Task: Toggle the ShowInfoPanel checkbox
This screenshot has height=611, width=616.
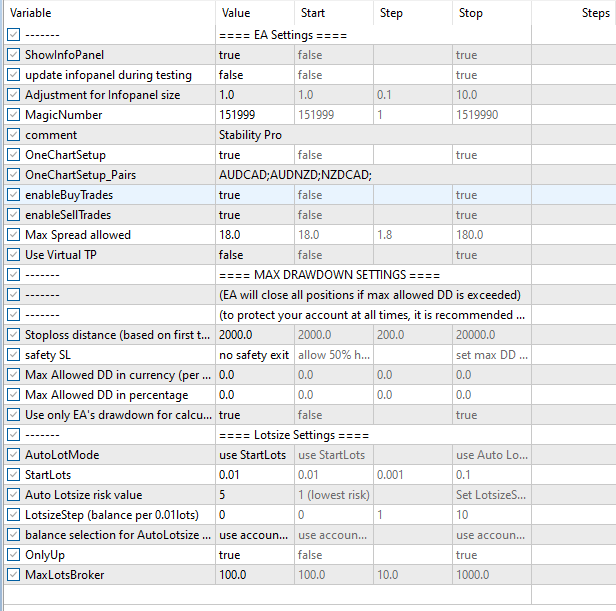Action: point(13,55)
